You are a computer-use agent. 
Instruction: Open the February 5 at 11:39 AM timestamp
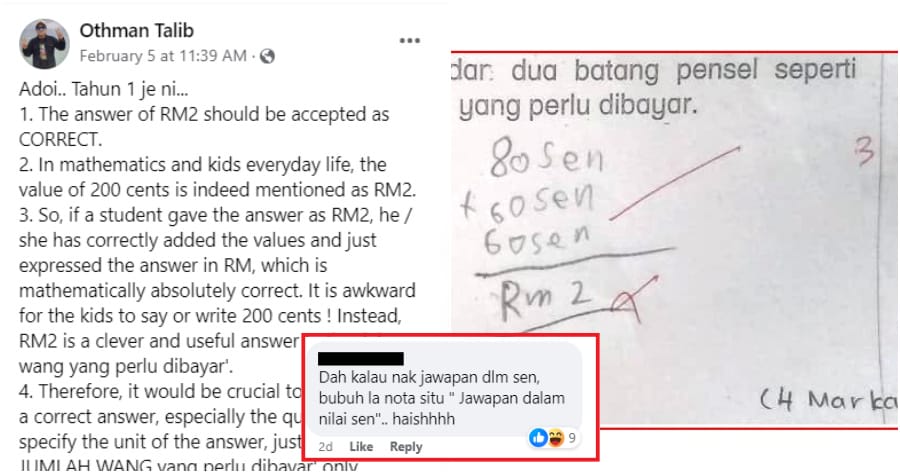[x=163, y=56]
